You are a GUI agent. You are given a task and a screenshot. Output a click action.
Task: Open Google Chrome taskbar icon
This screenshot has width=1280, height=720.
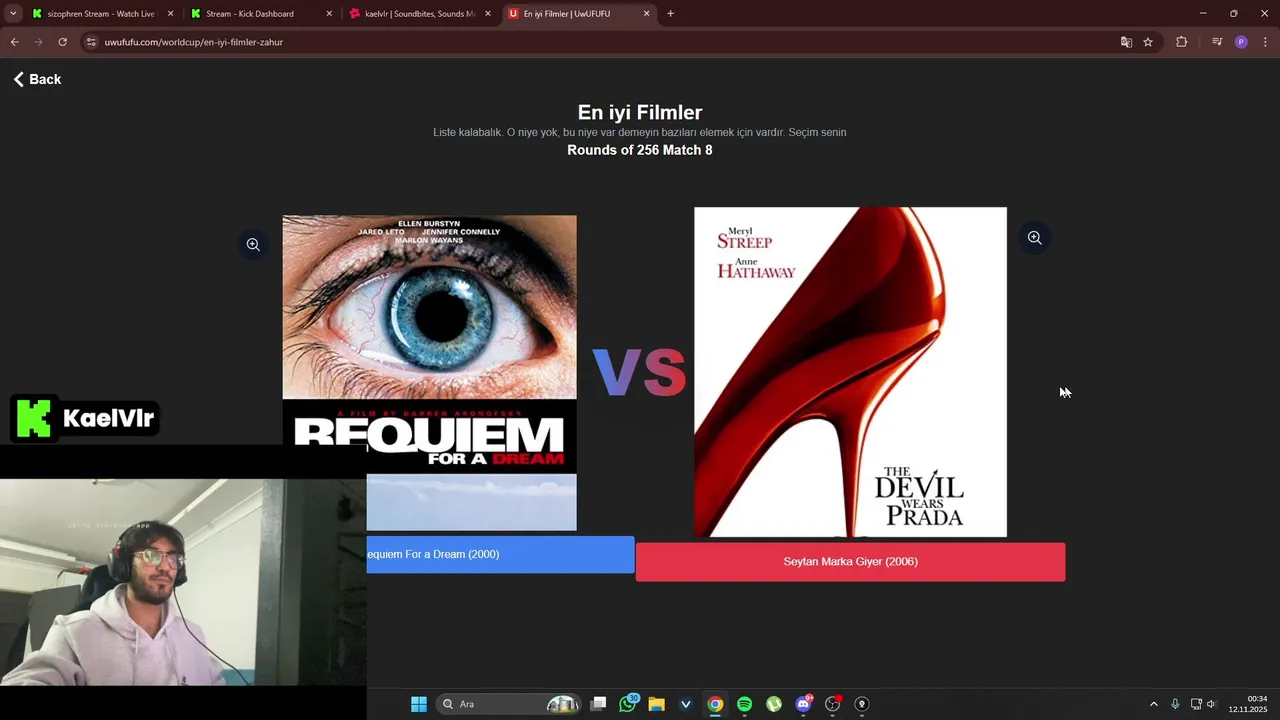click(x=715, y=704)
